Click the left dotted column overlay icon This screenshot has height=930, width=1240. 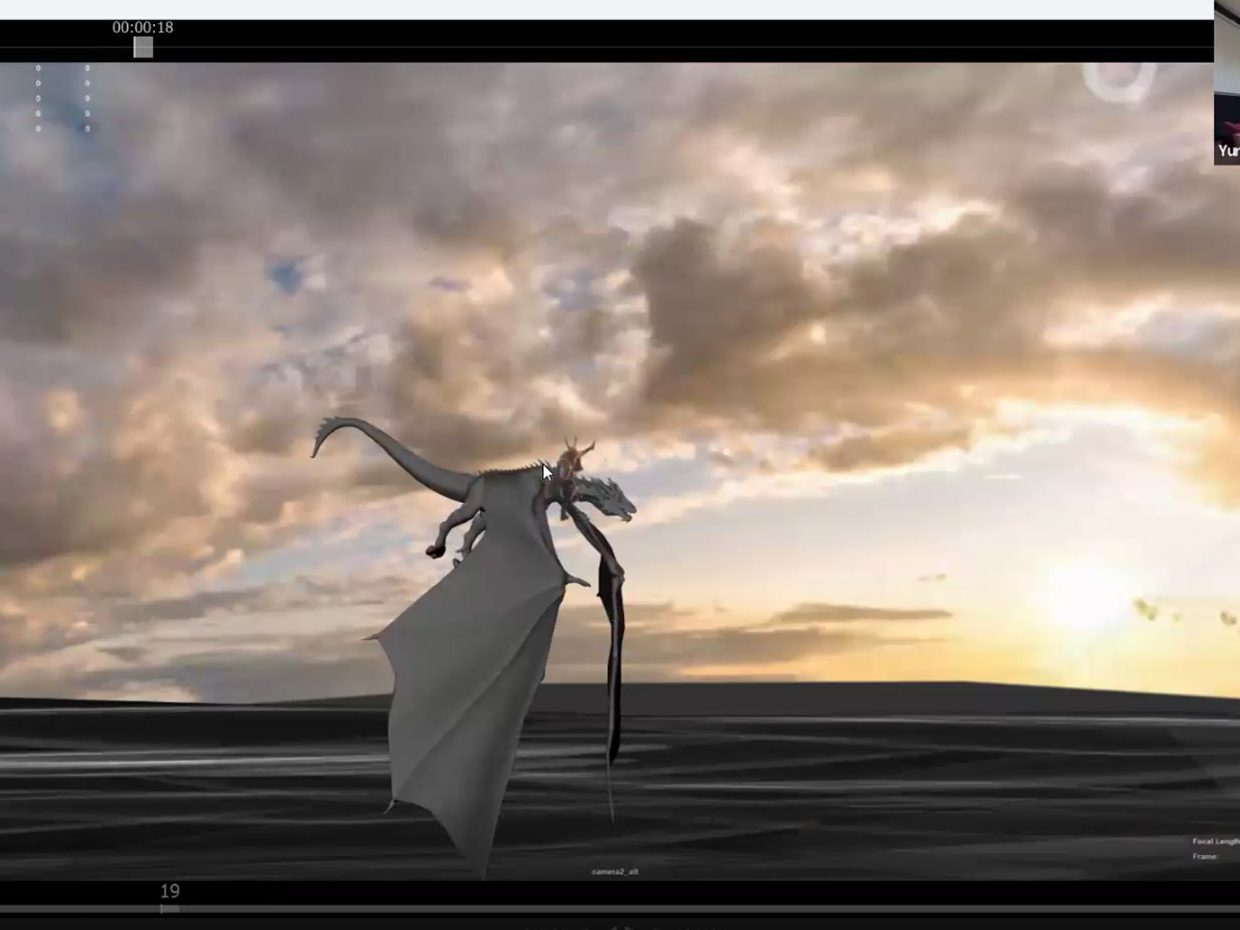click(38, 98)
